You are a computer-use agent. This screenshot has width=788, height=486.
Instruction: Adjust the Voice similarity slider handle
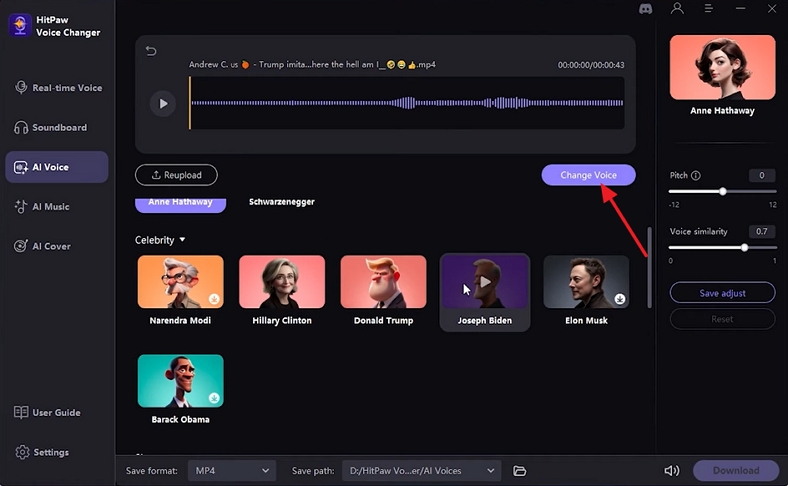(744, 248)
